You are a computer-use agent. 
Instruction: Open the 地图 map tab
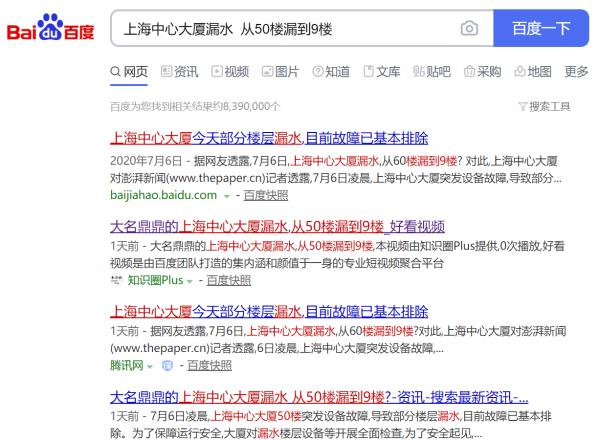click(x=534, y=72)
